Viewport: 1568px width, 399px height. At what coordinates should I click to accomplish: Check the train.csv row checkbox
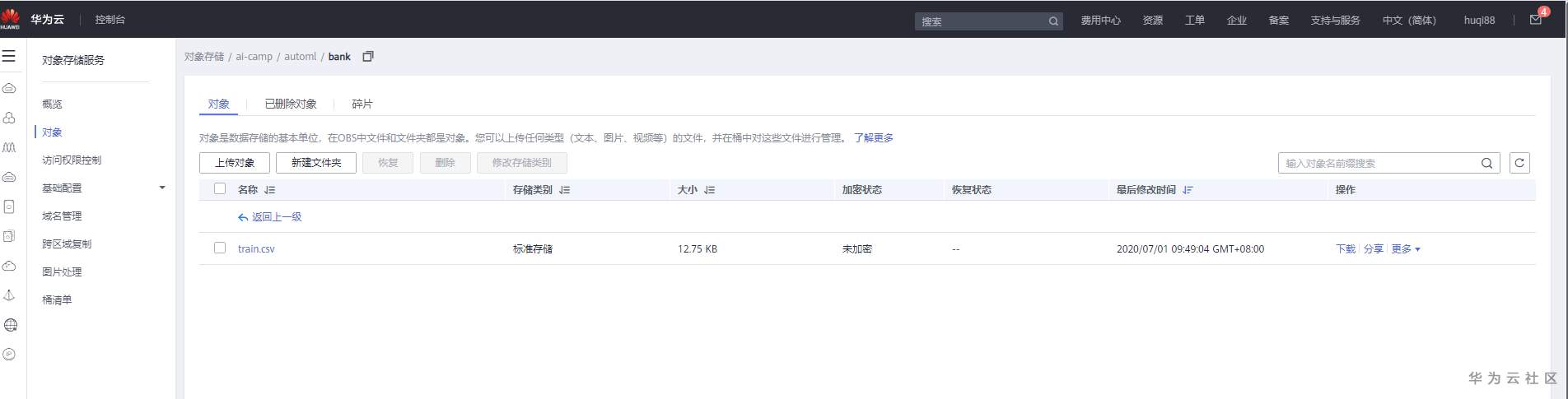click(x=220, y=248)
